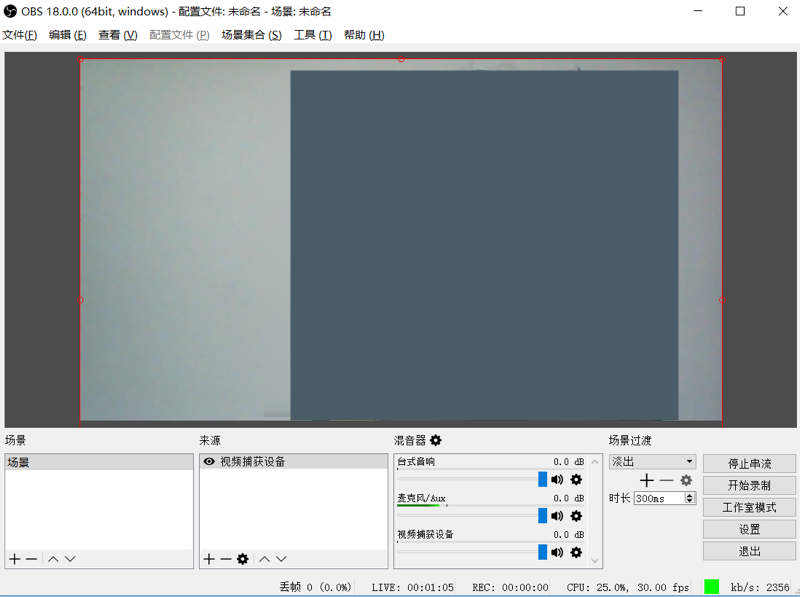
Task: Decrease the 时长 duration with the down stepper
Action: coord(690,501)
